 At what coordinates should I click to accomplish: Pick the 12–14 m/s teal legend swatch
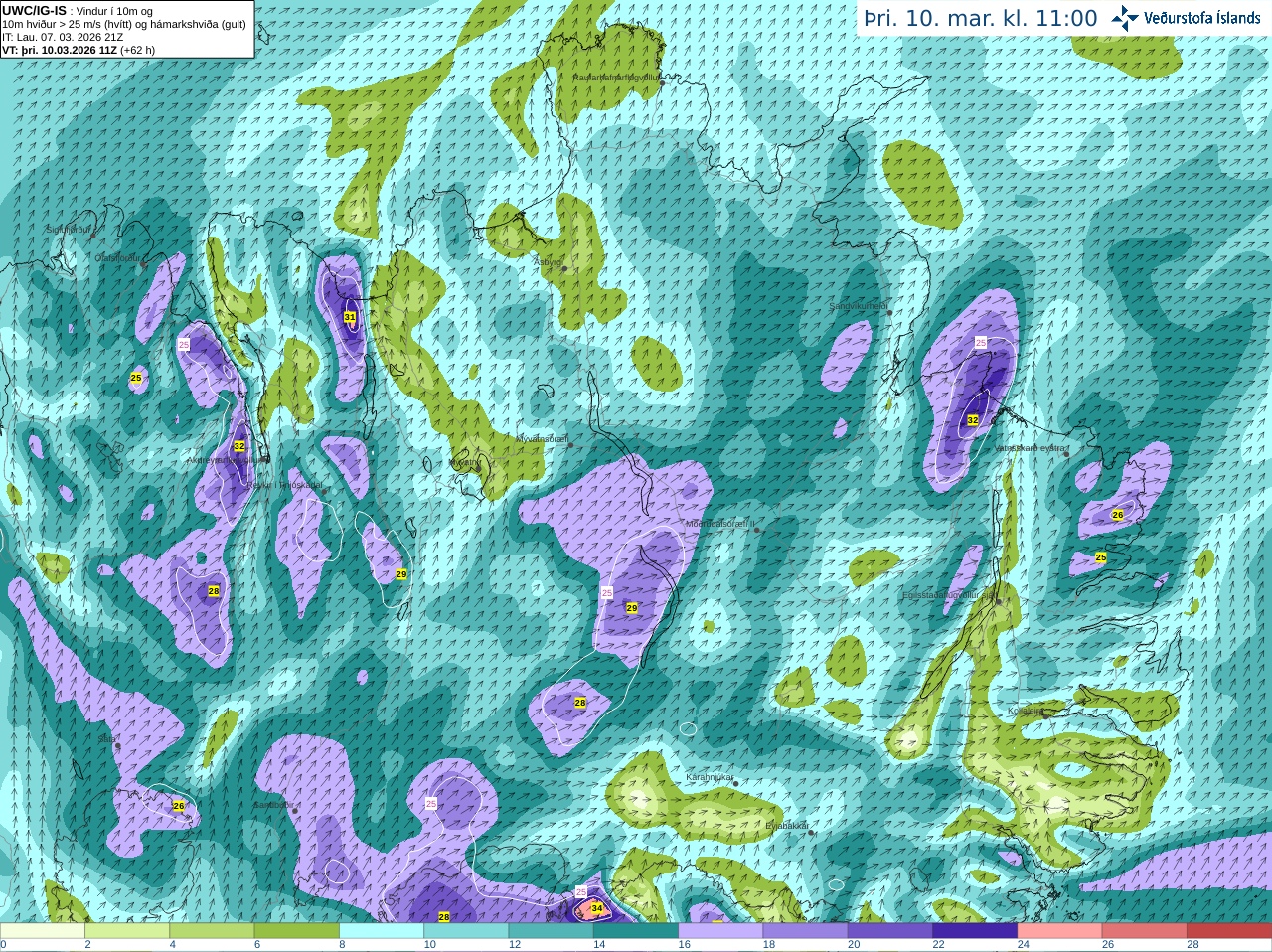[x=552, y=931]
